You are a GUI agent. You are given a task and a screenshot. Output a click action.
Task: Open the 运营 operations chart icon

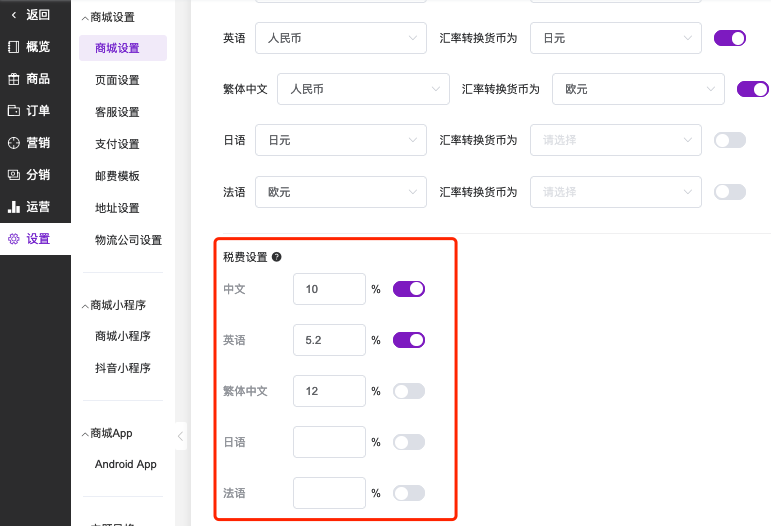tap(14, 207)
